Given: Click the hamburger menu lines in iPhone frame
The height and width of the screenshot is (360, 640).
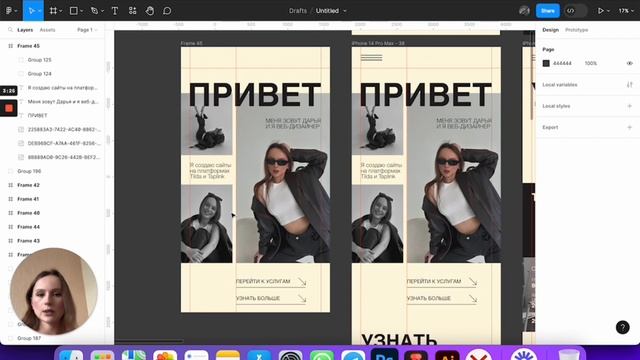Looking at the screenshot, I should (371, 58).
